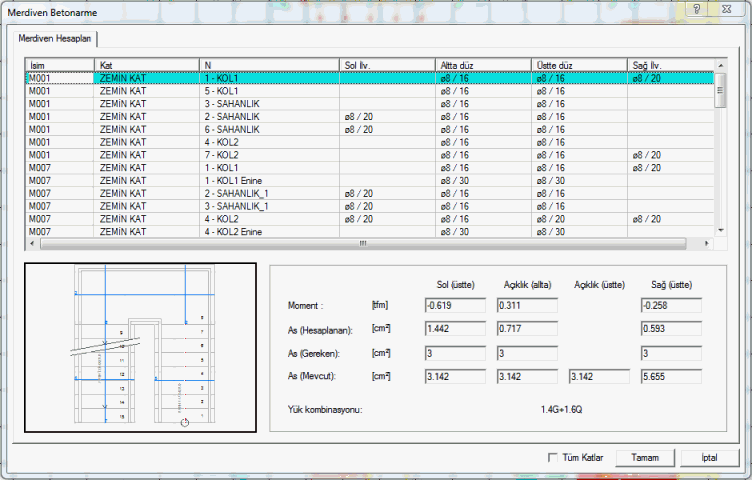Select the 2 - SAHANLIK_1 row

tap(369, 193)
